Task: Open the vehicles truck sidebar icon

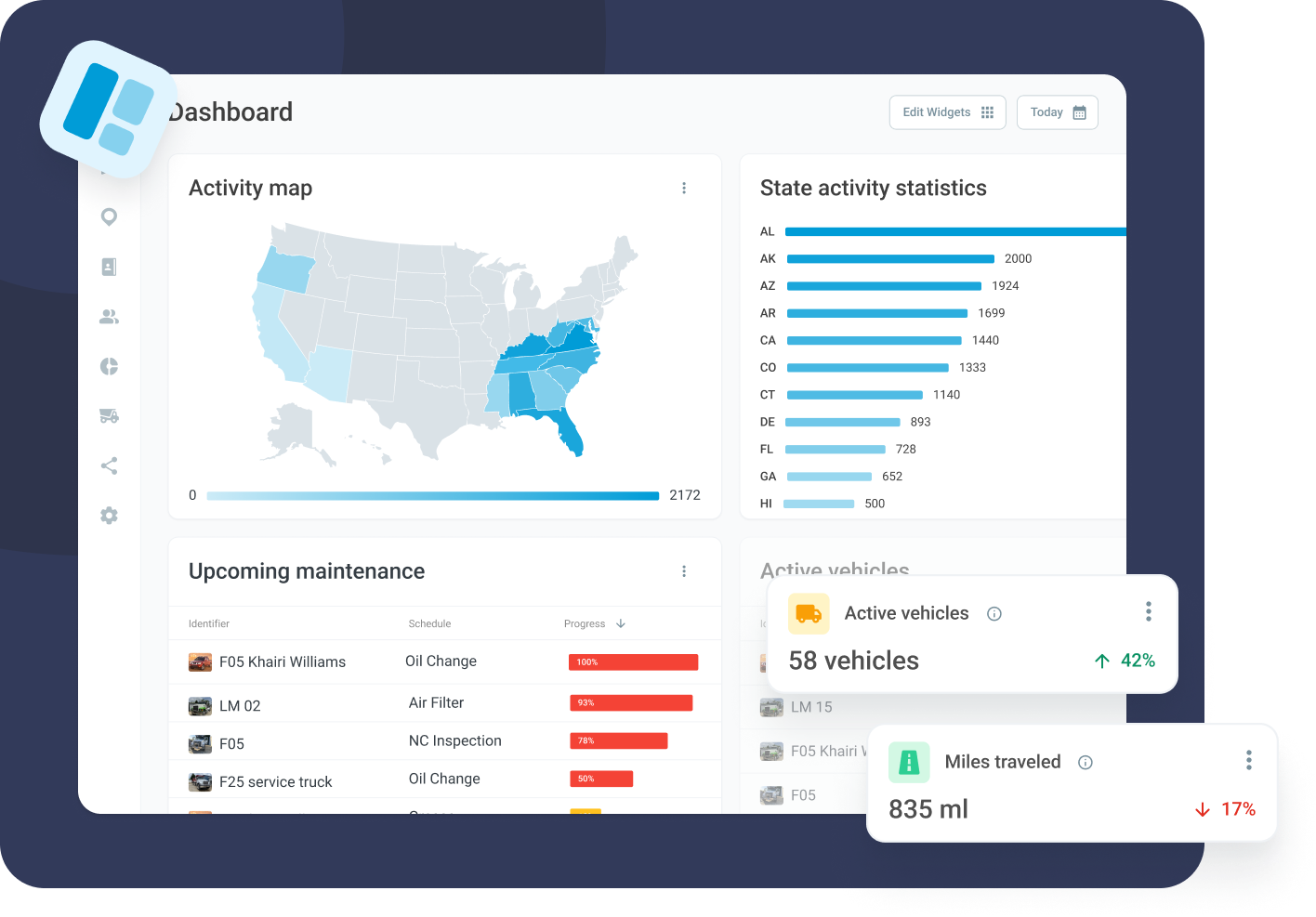Action: [109, 415]
